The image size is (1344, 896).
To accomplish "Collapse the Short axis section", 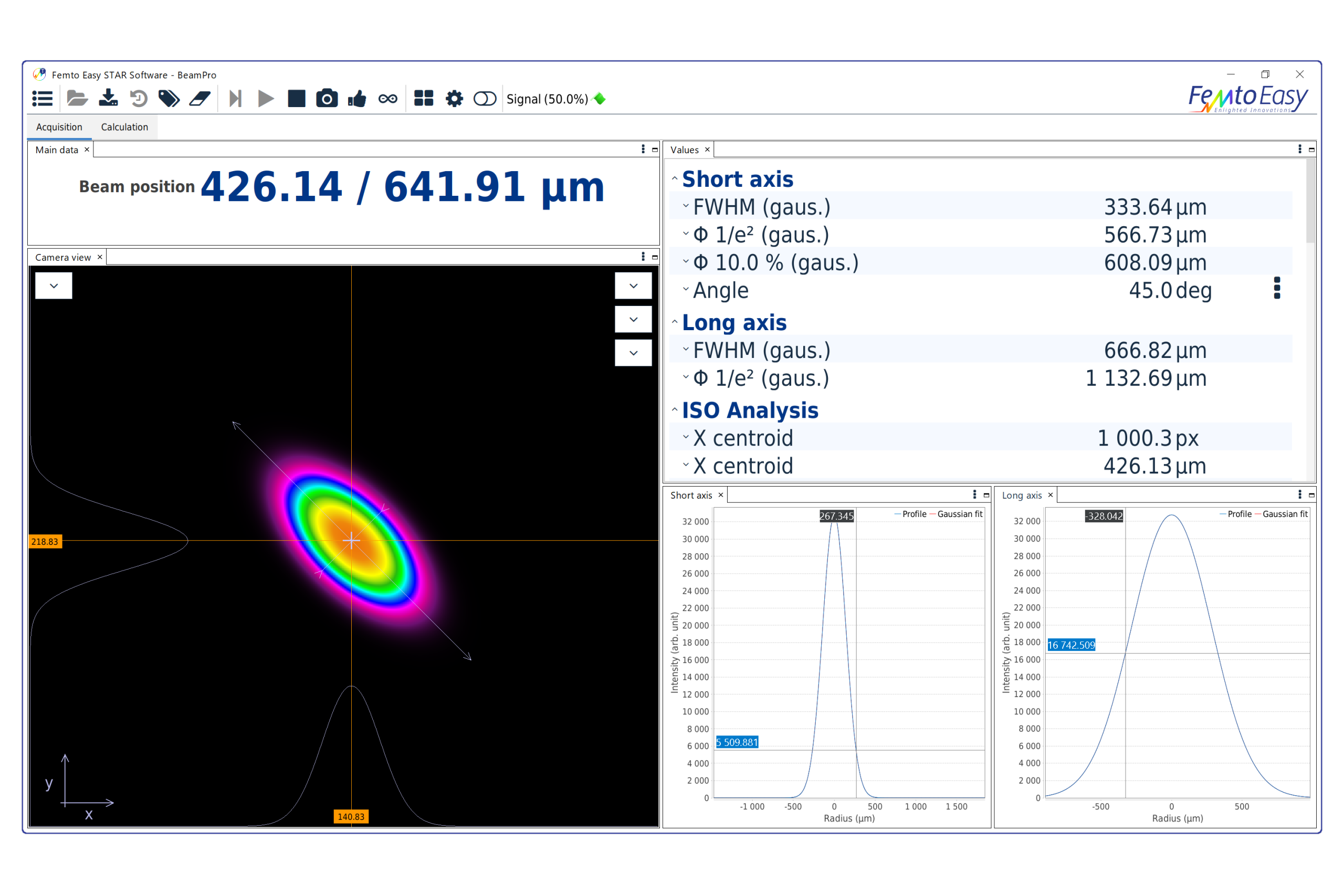I will [675, 180].
